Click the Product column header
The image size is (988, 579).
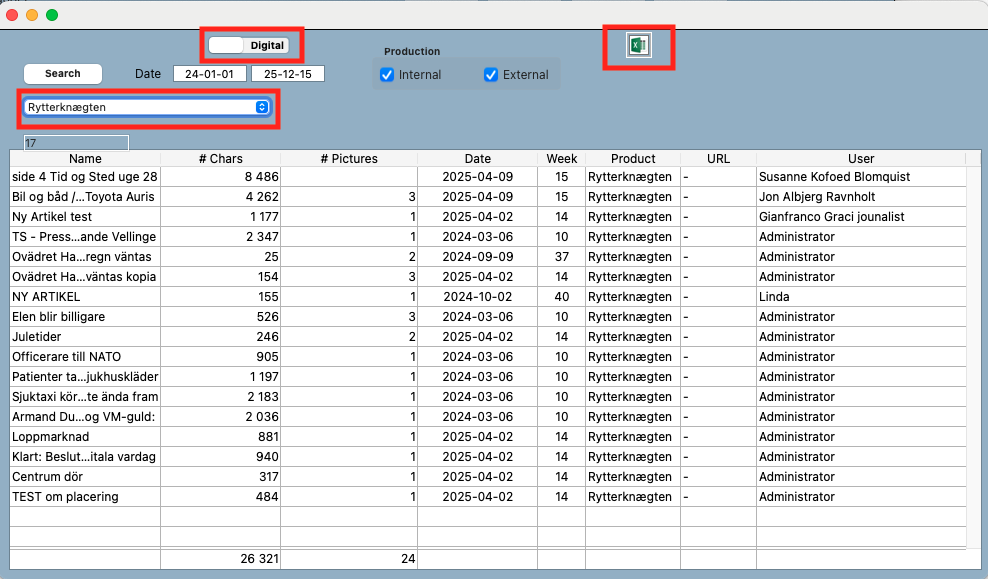633,158
